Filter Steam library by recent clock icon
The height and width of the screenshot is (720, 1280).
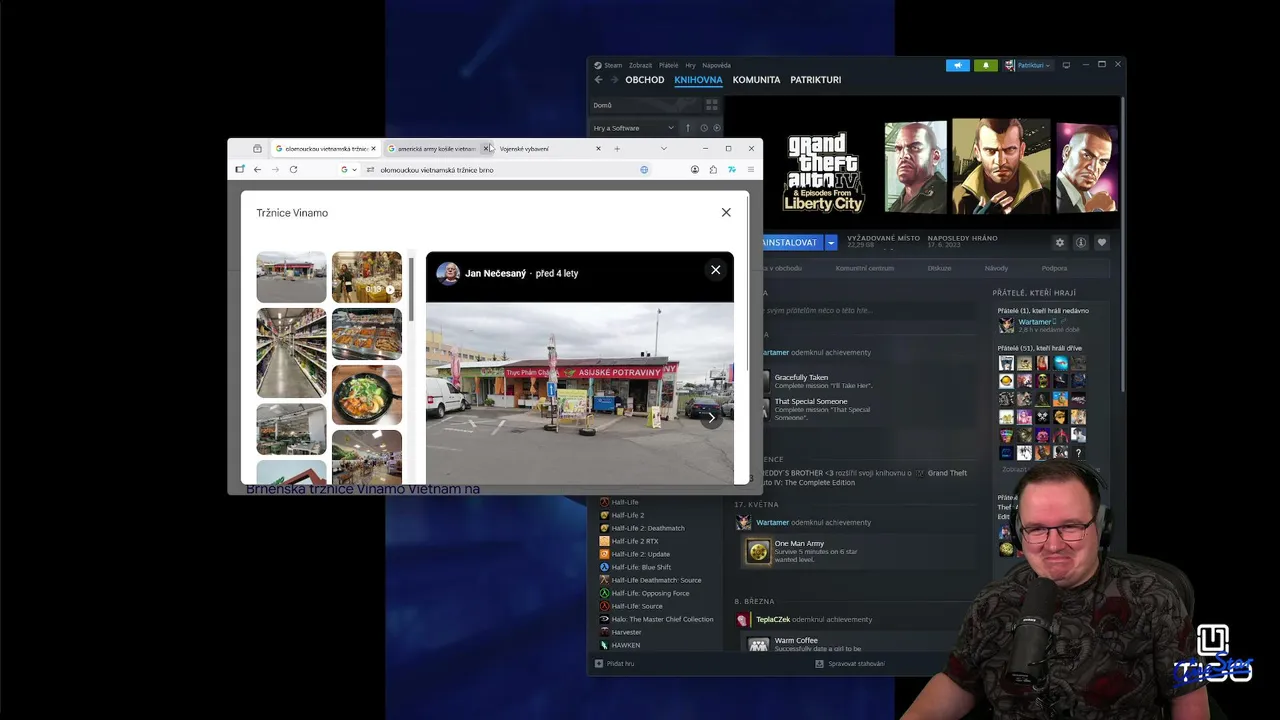click(704, 128)
